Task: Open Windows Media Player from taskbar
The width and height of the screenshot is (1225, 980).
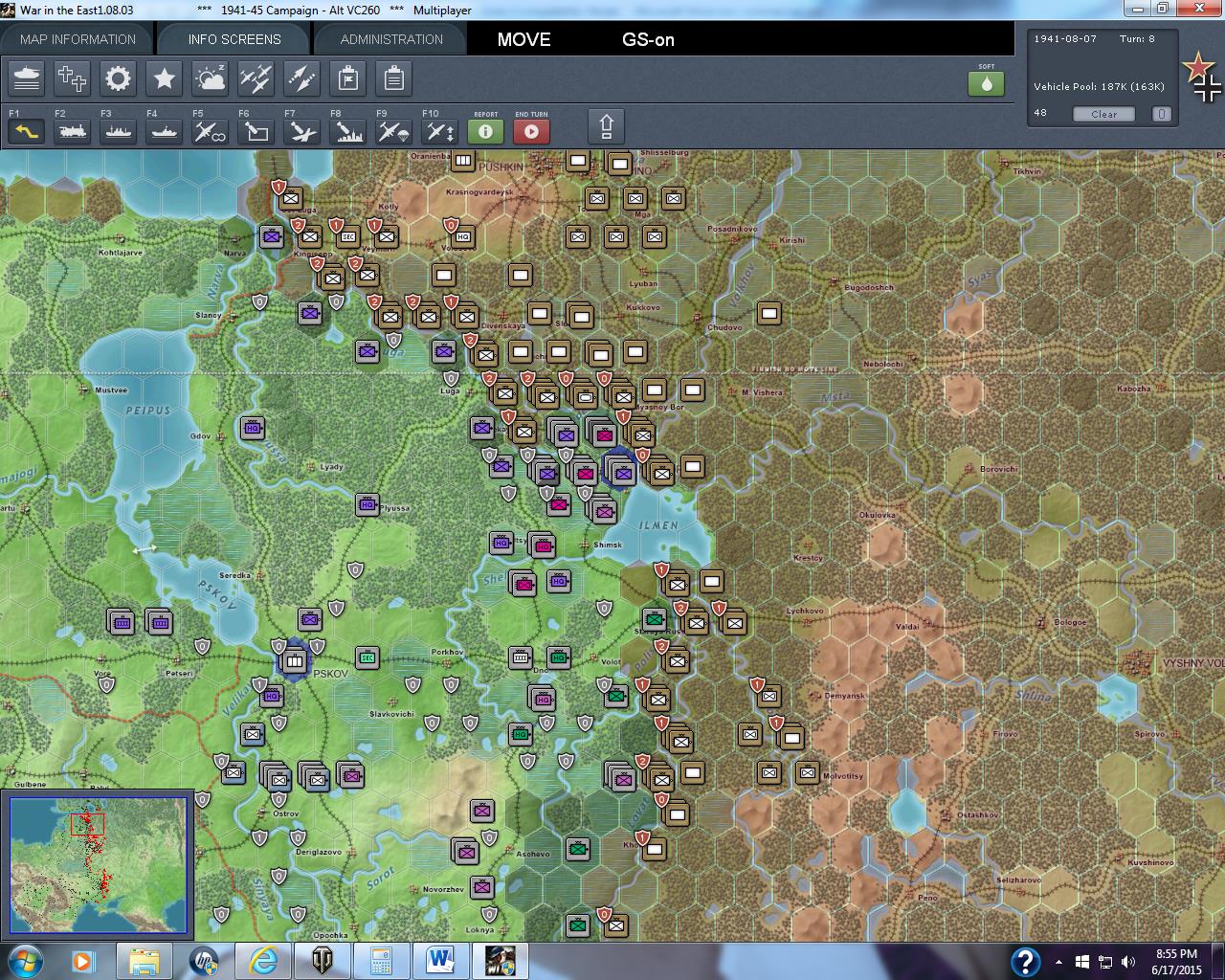Action: (82, 961)
